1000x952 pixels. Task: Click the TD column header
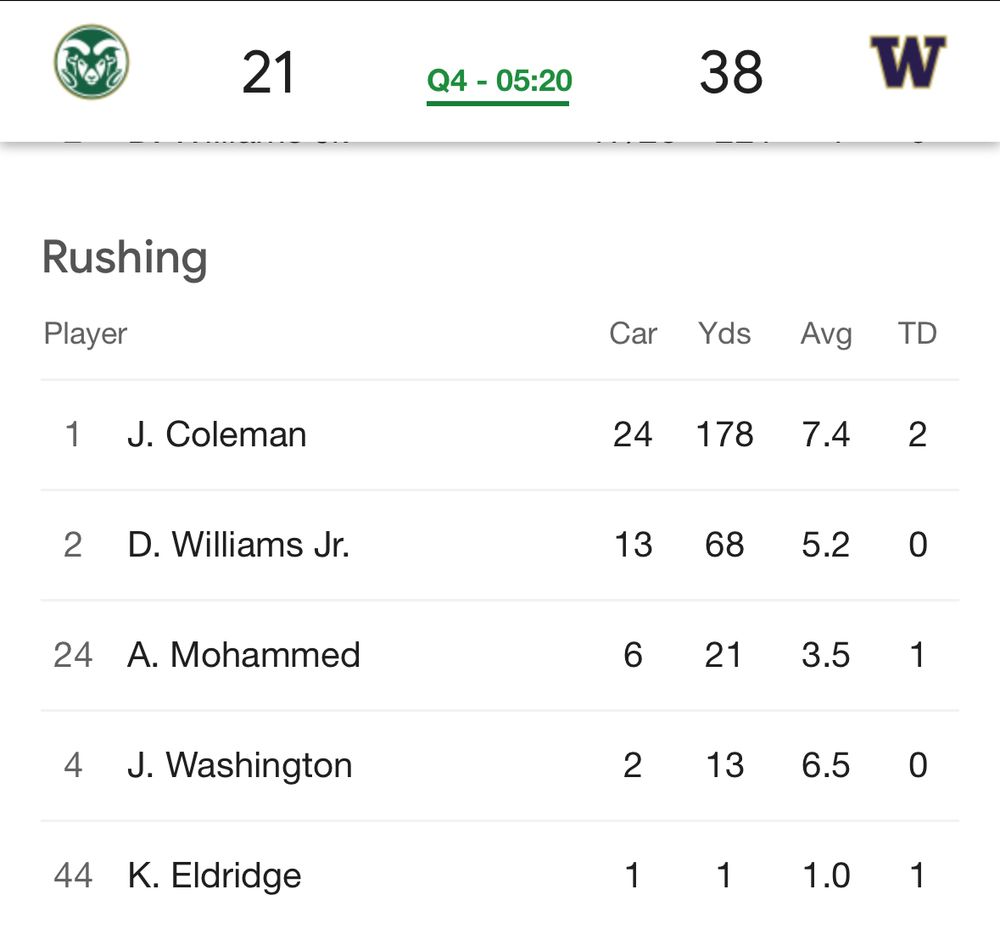917,333
